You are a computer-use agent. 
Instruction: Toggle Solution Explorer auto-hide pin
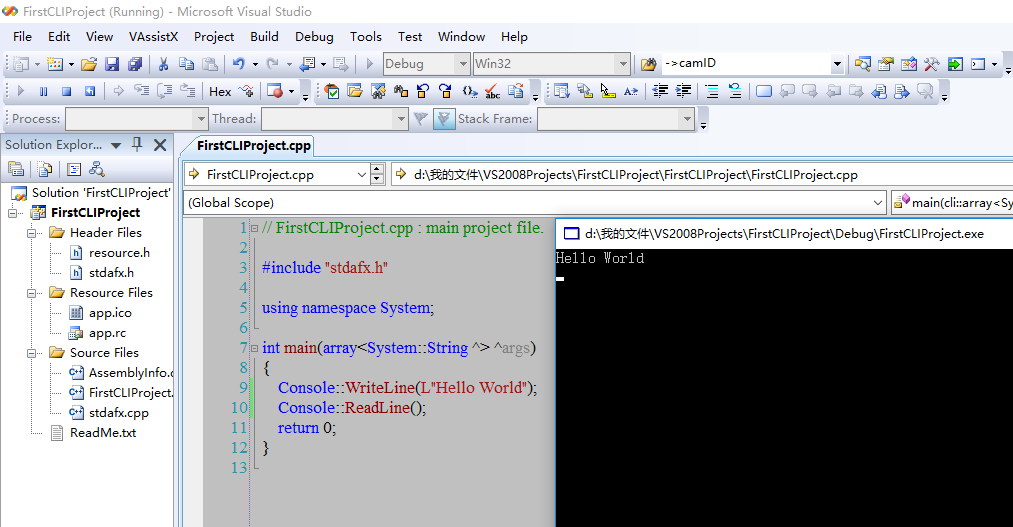coord(137,145)
